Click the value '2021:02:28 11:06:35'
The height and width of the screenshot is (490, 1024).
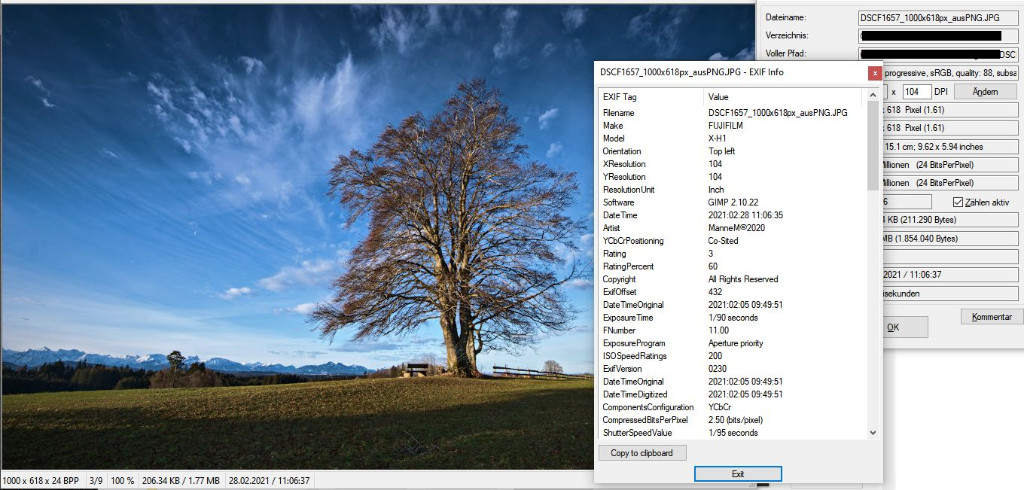coord(745,215)
